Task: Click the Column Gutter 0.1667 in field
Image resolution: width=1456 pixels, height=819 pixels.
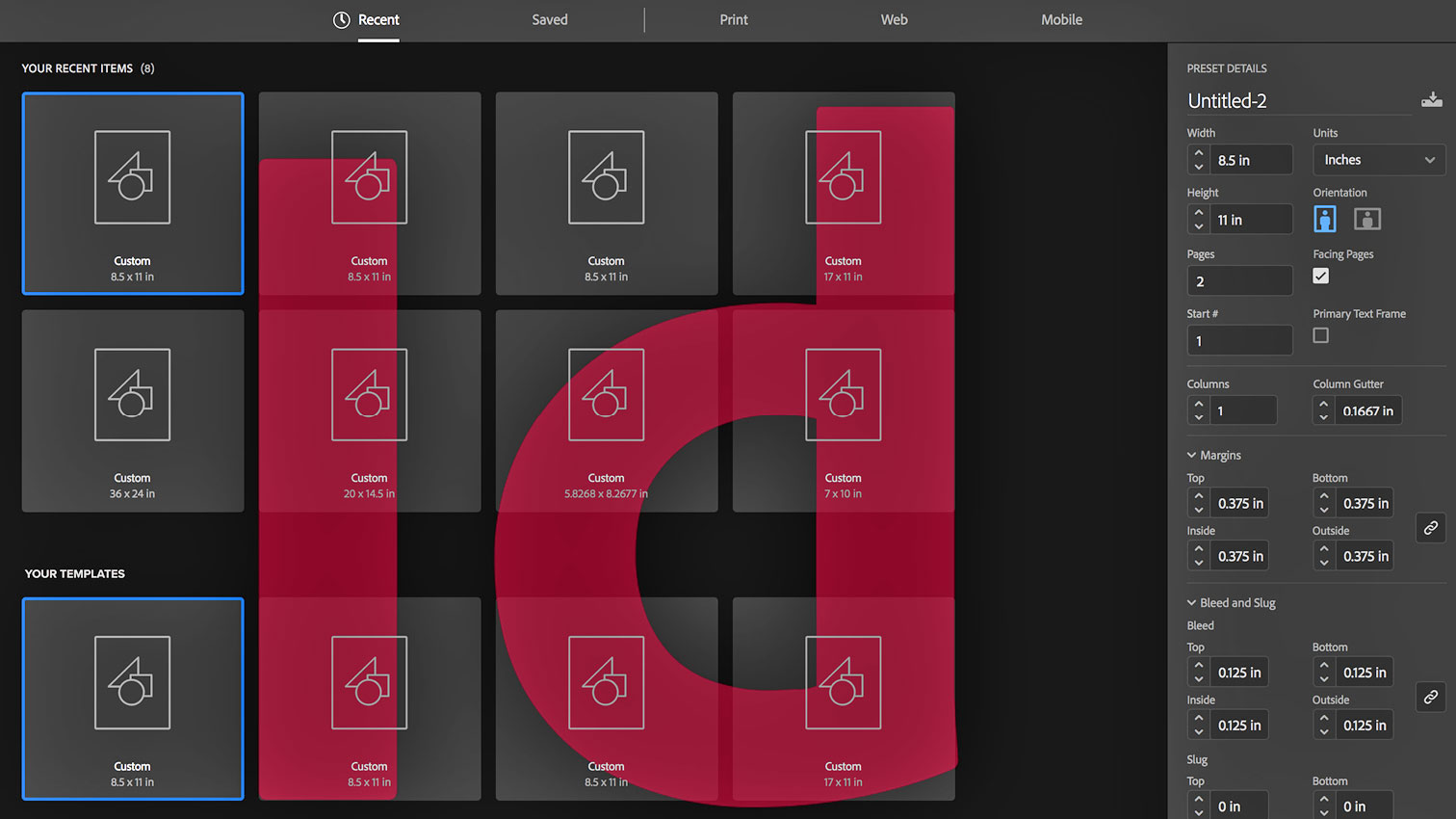Action: pos(1368,410)
